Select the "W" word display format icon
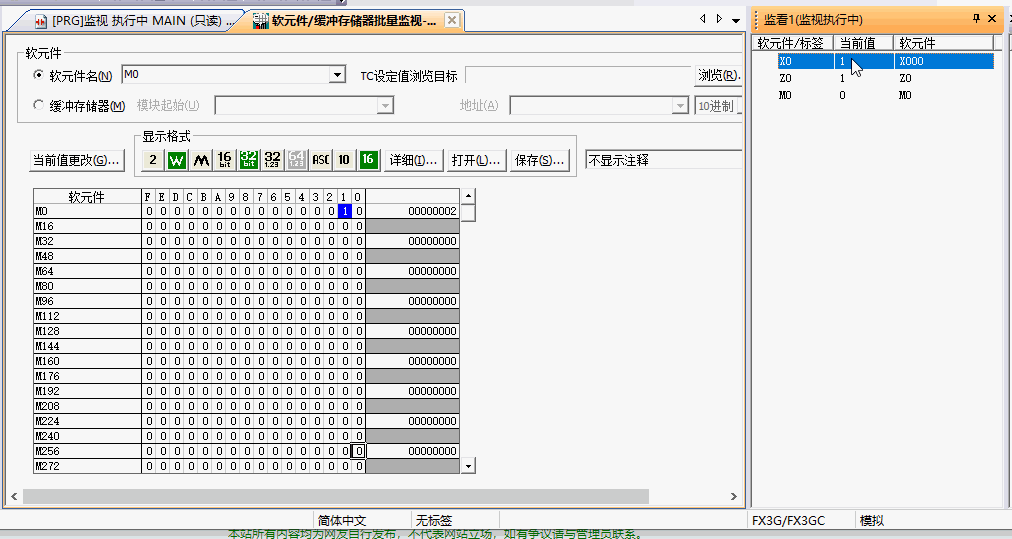 (176, 160)
